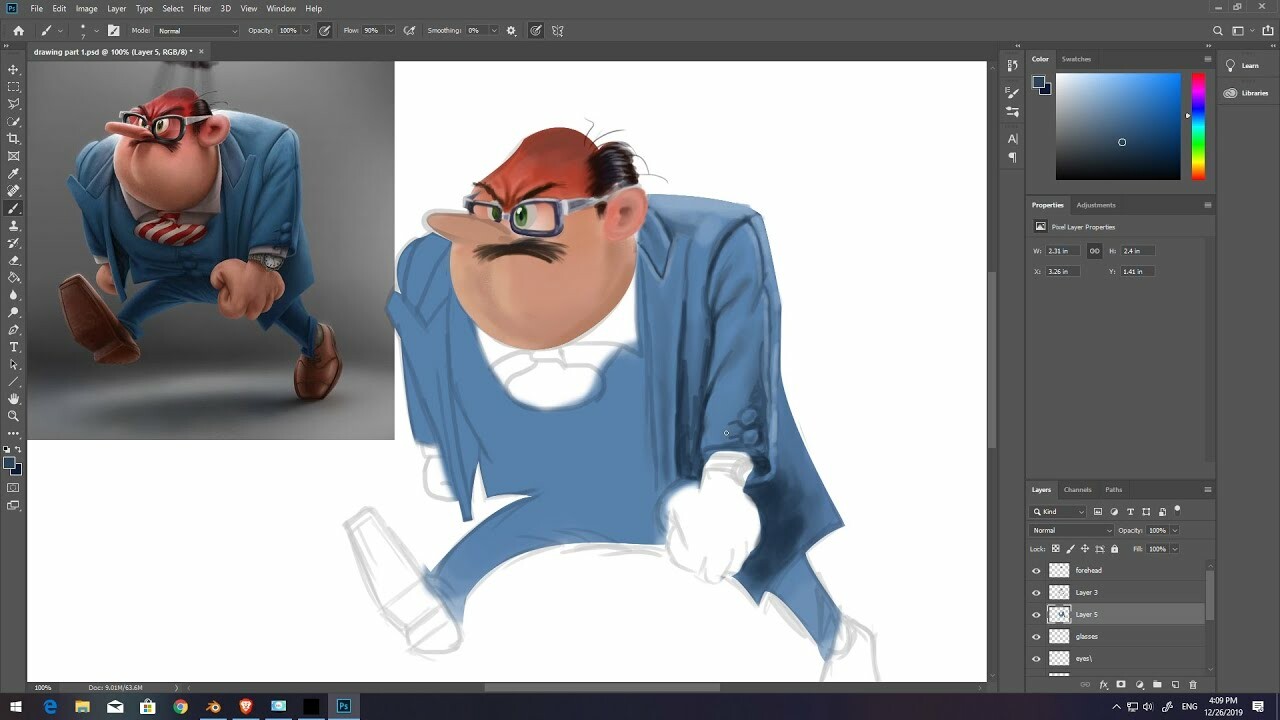Expand the layer blend mode dropdown
Screen dimensions: 1280x720
tap(1071, 530)
